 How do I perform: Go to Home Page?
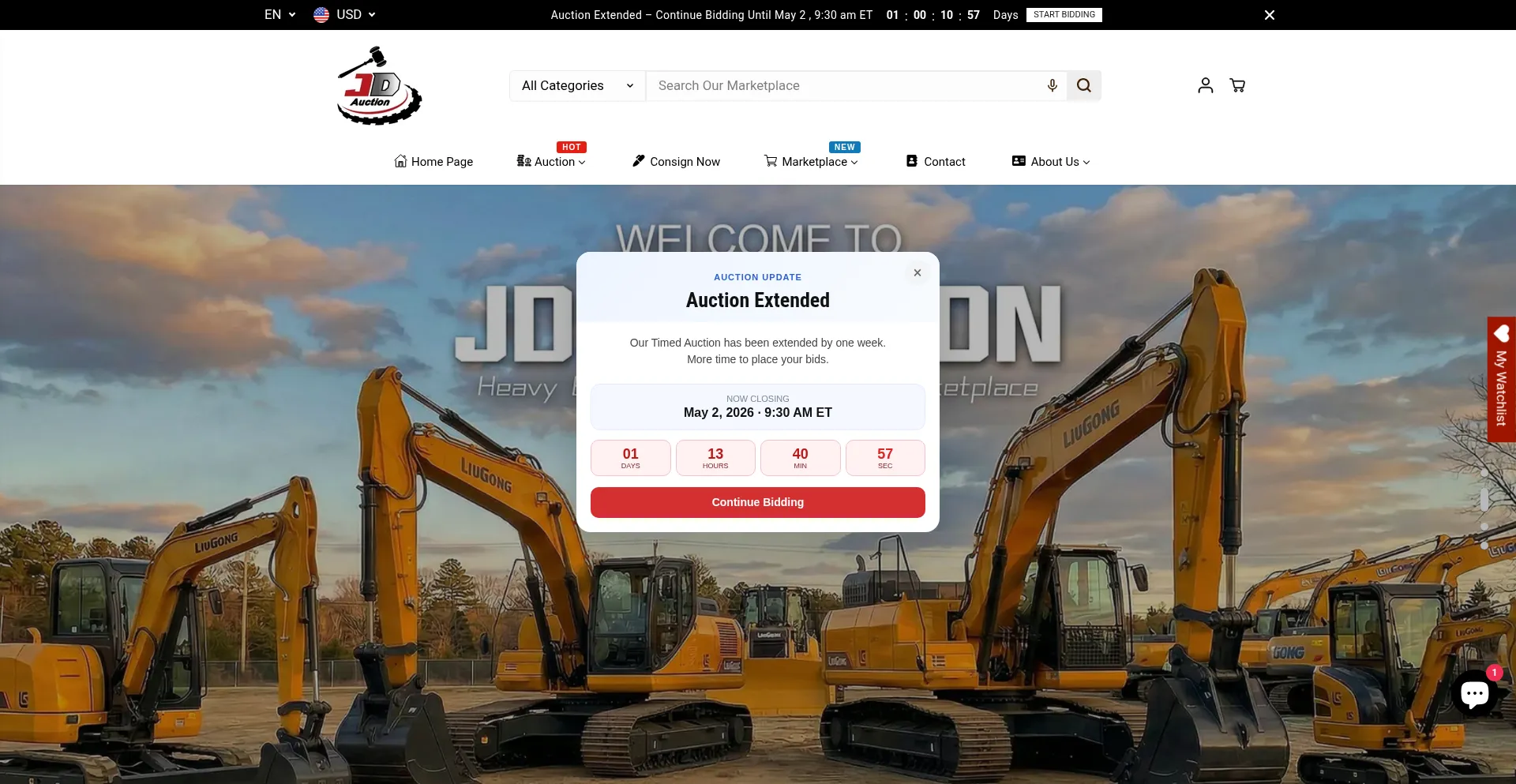[x=433, y=161]
